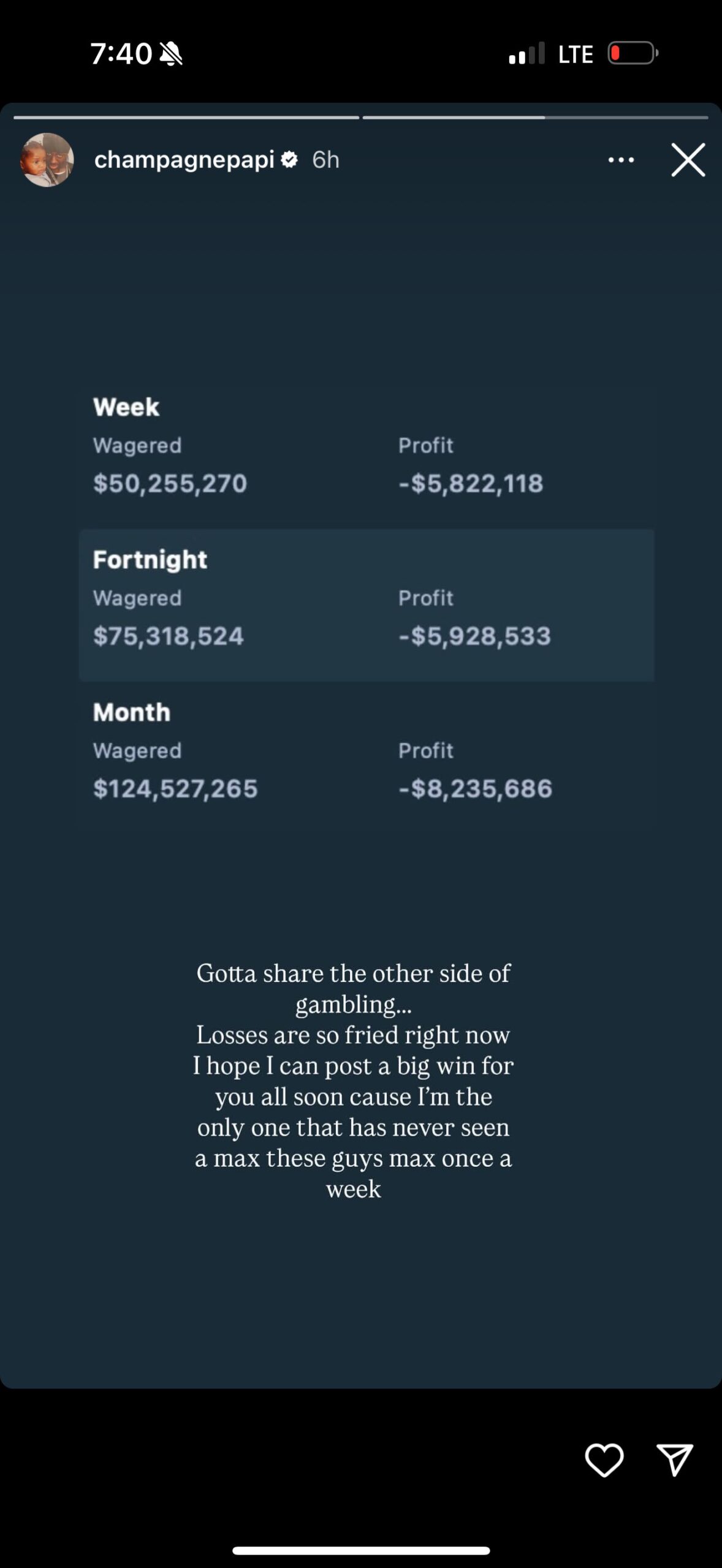Tap the 7:40 clock in status bar
722x1568 pixels.
pyautogui.click(x=121, y=54)
